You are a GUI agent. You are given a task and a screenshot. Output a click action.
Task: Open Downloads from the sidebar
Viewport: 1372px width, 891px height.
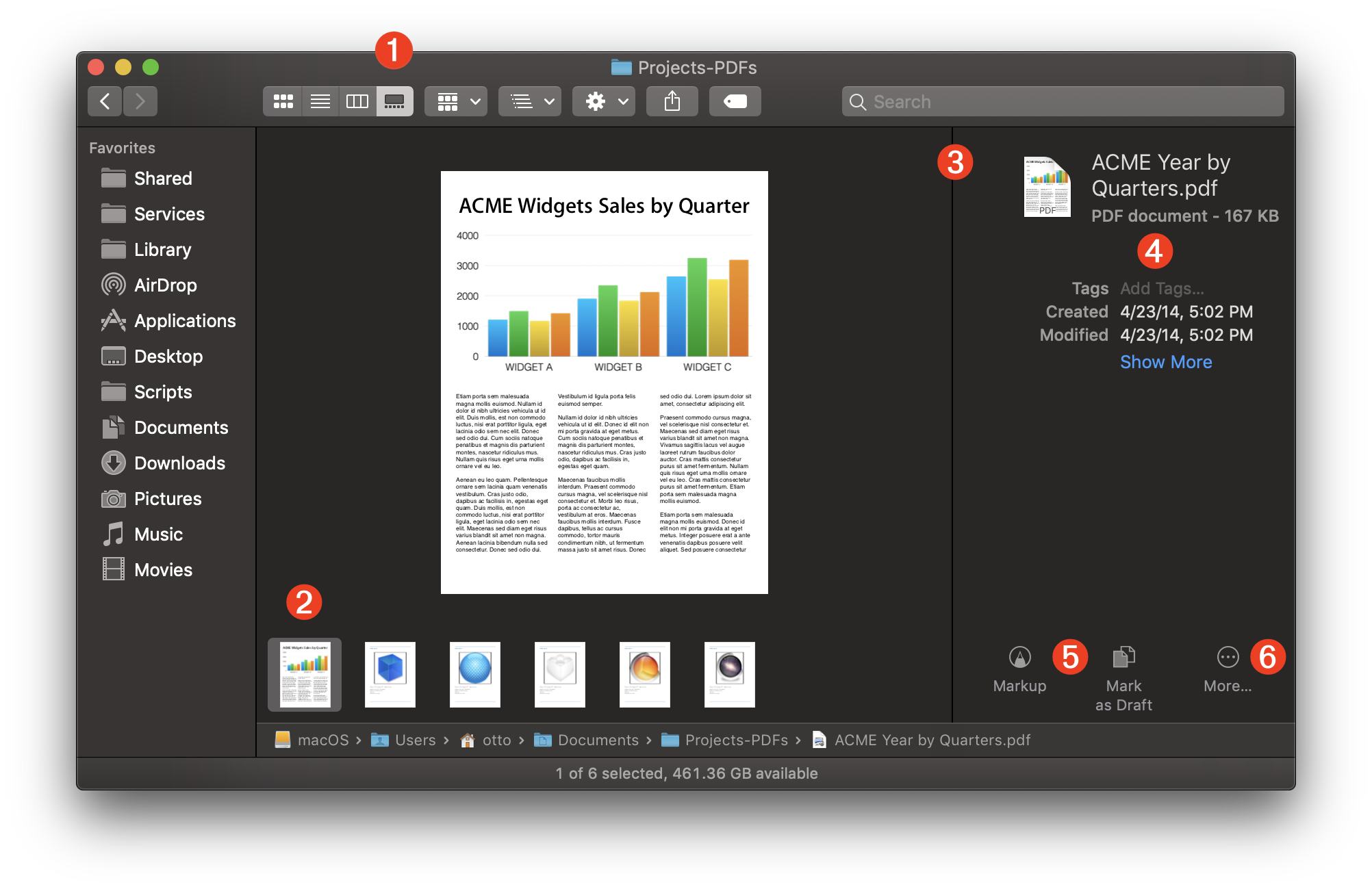pos(179,463)
